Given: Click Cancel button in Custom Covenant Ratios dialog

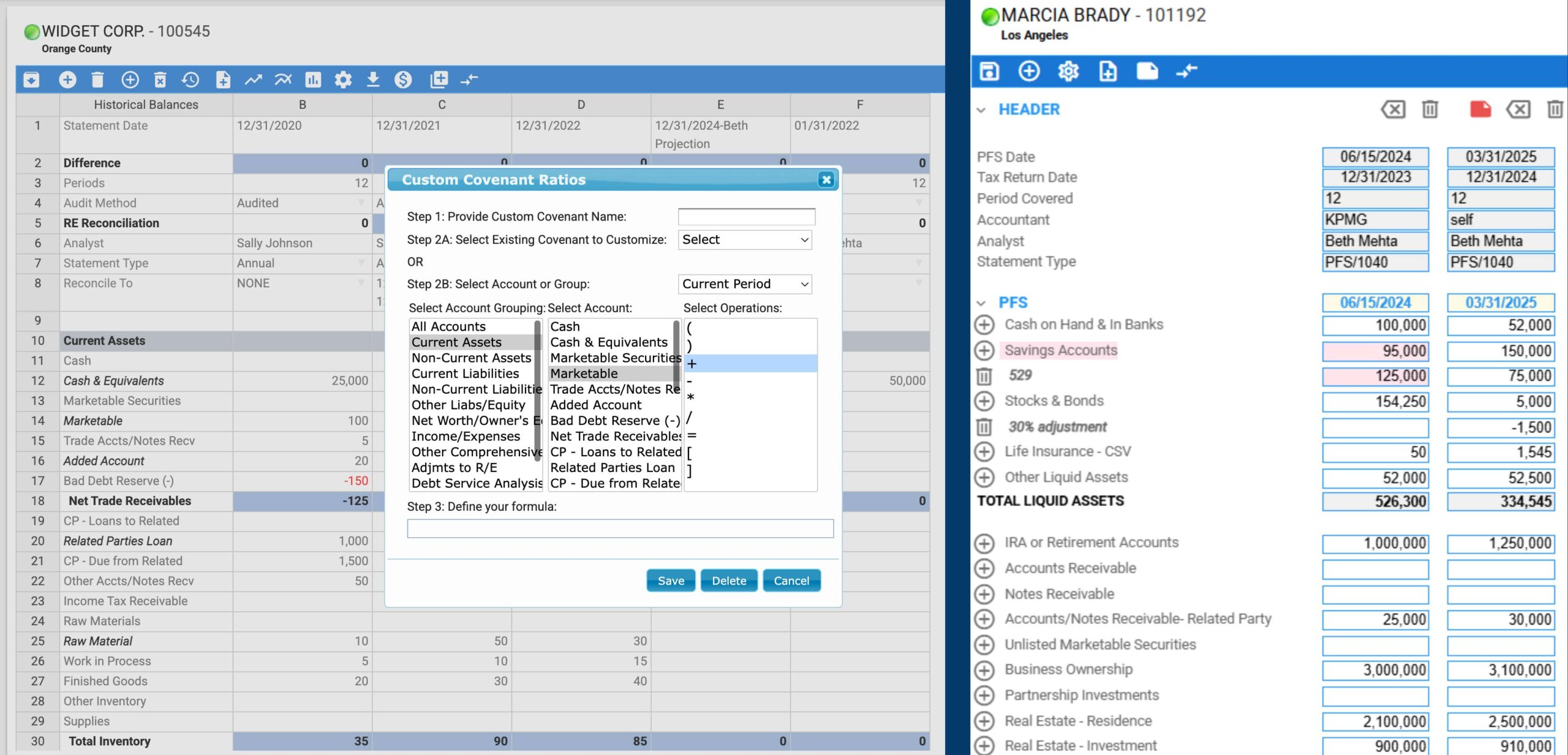Looking at the screenshot, I should click(x=791, y=580).
